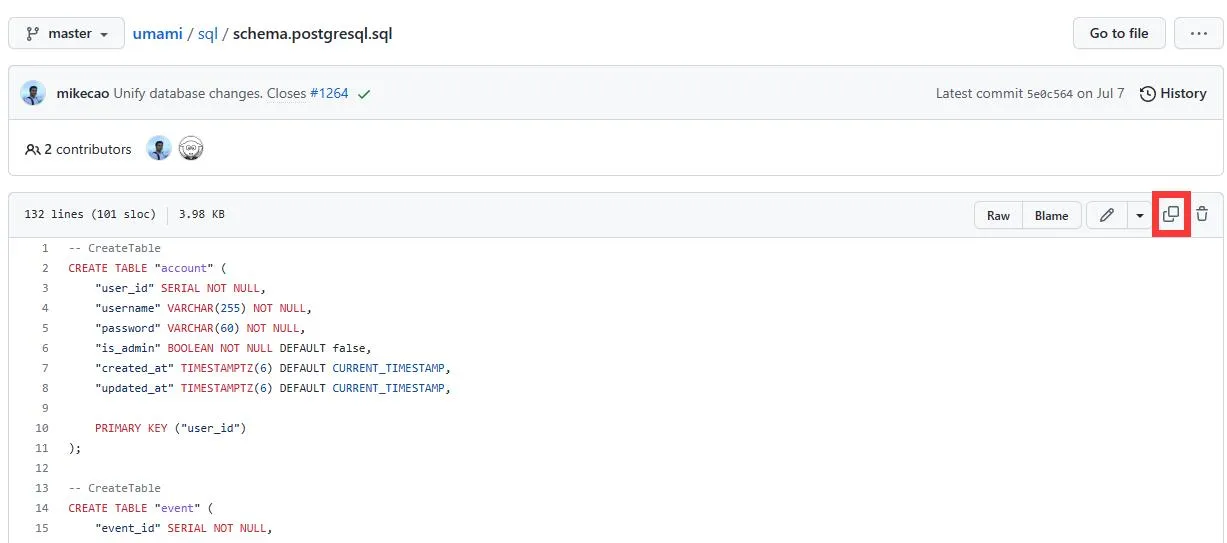Click the history clock icon
Screen dimensions: 1227x543
pyautogui.click(x=1148, y=93)
